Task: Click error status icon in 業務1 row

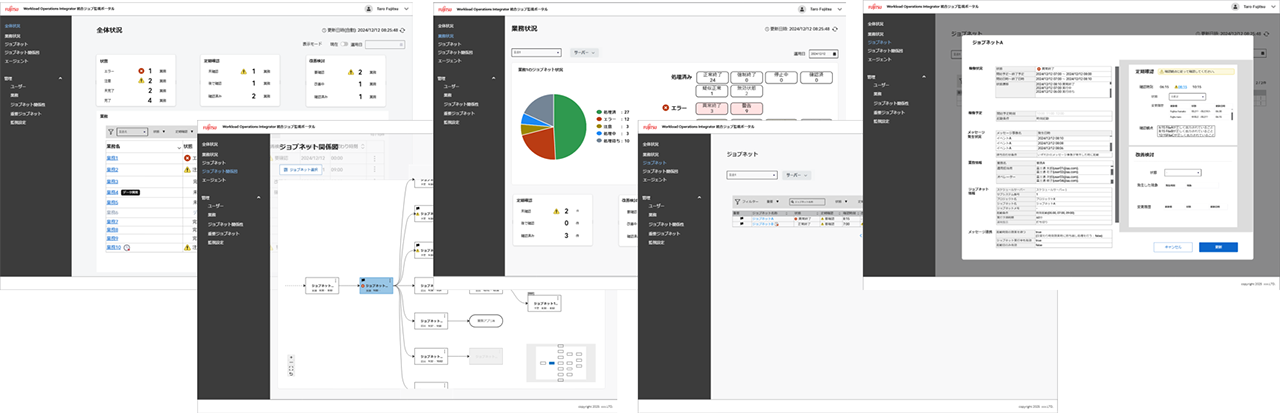Action: [187, 158]
